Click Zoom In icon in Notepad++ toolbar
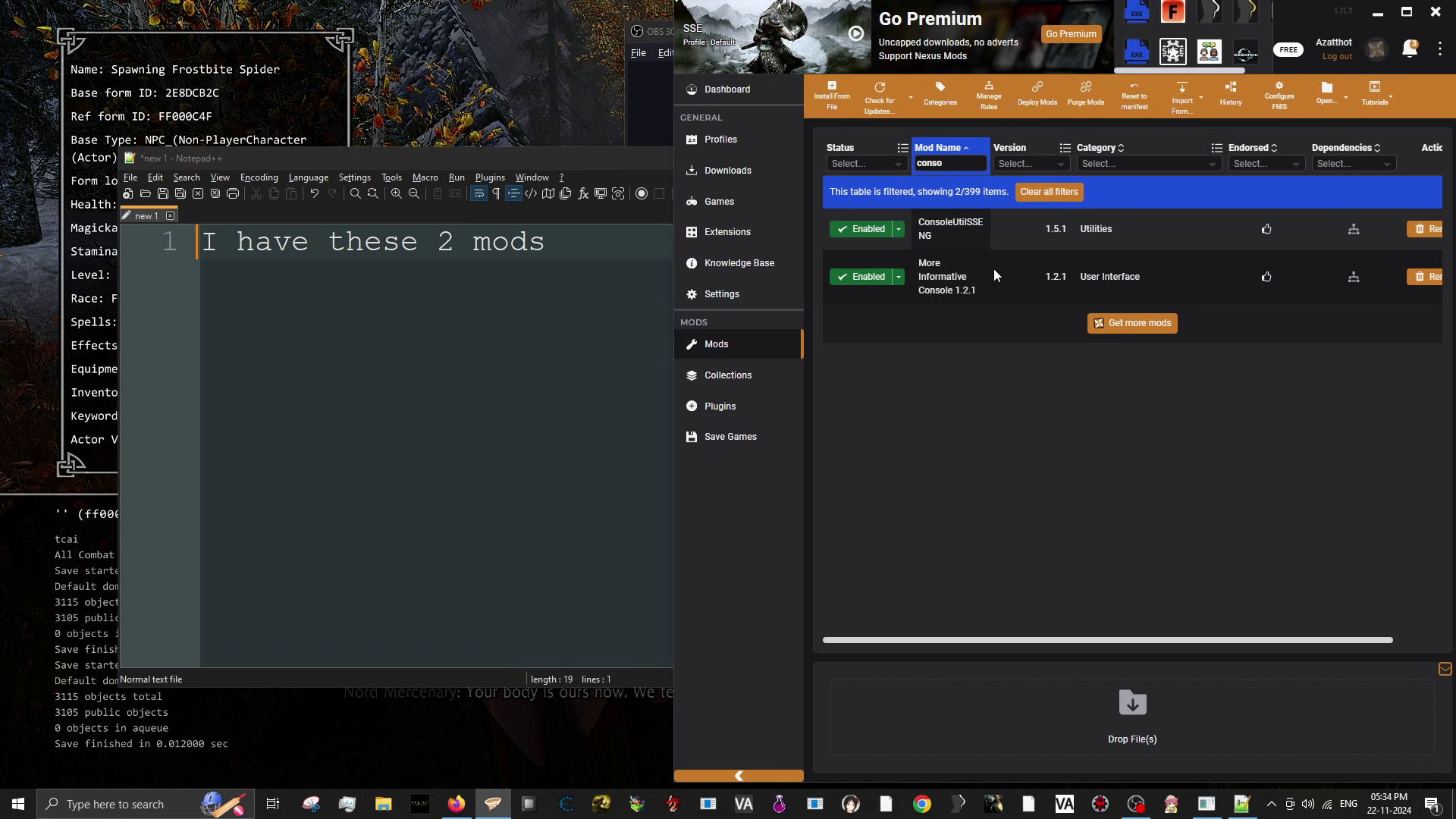The width and height of the screenshot is (1456, 819). point(396,194)
